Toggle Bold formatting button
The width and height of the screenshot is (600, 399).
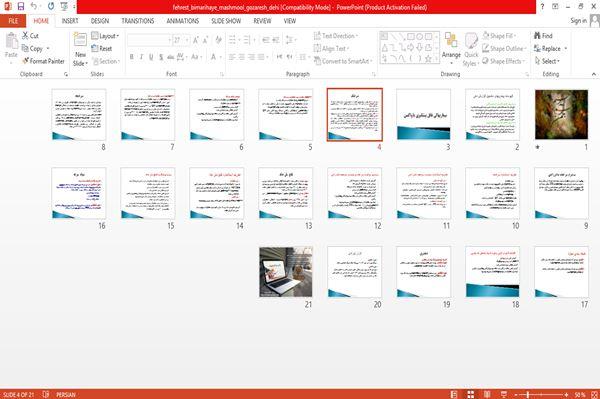[x=132, y=57]
